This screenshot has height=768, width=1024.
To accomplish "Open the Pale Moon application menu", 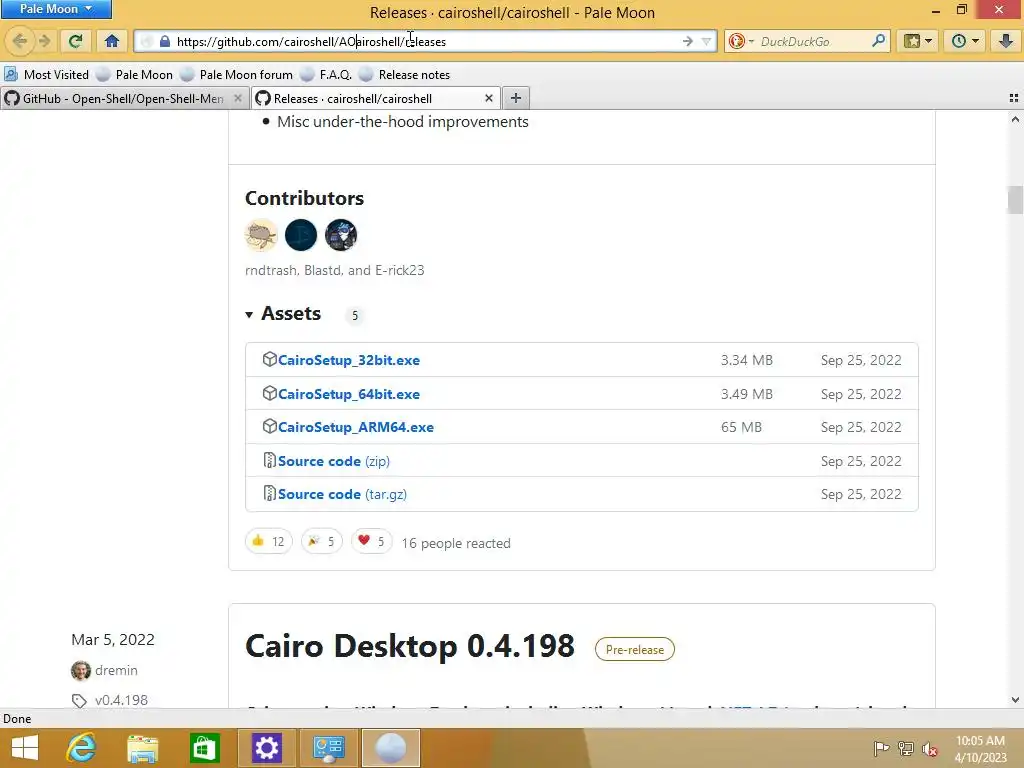I will coord(56,9).
